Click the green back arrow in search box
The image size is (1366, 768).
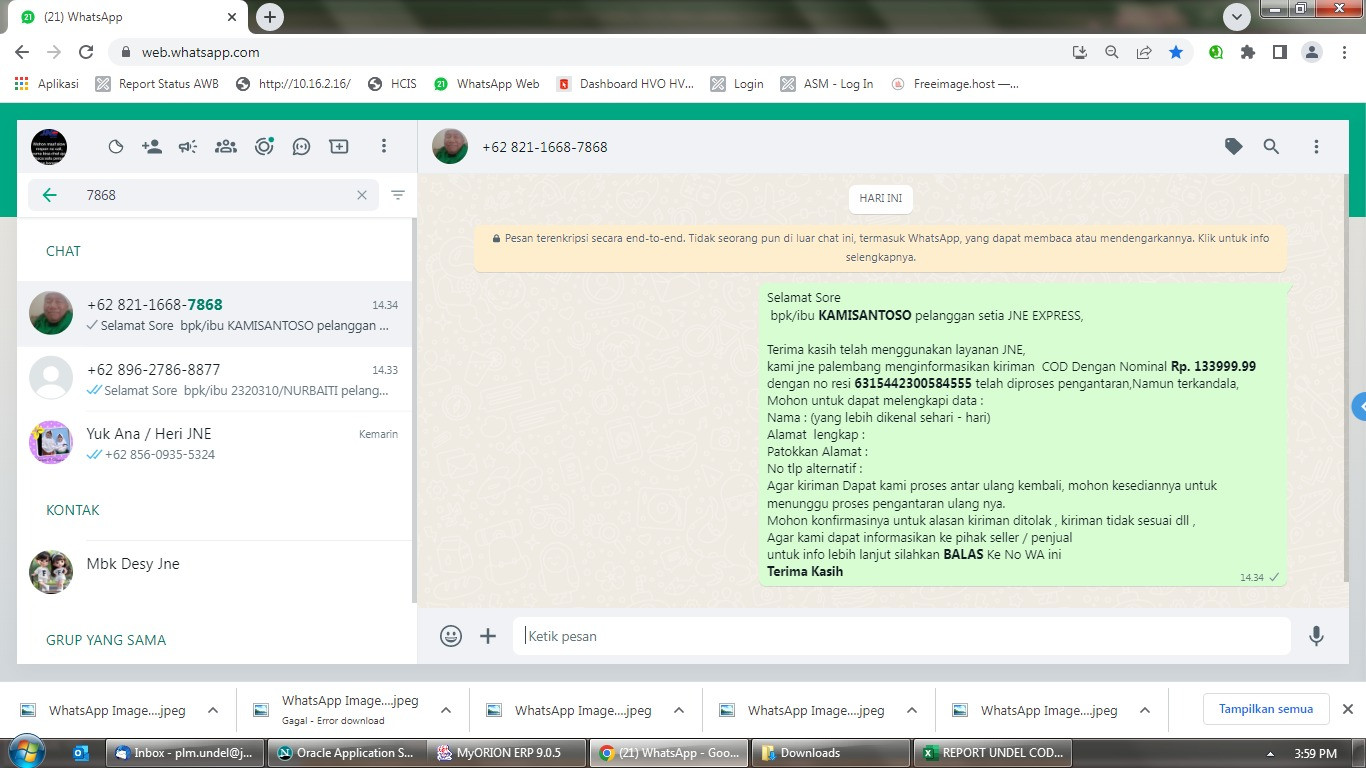49,195
